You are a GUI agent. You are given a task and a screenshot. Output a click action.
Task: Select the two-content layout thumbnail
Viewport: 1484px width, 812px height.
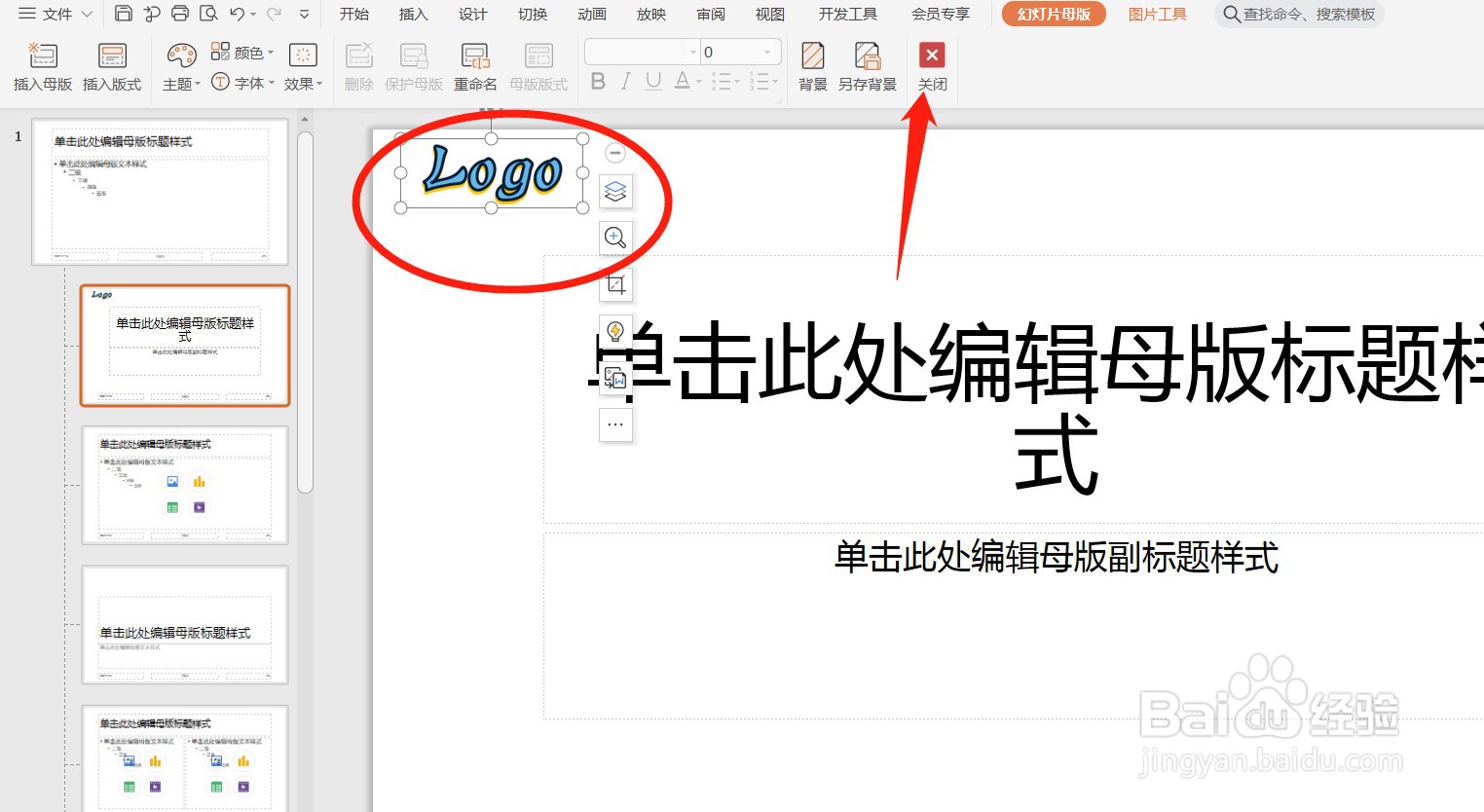click(x=185, y=758)
